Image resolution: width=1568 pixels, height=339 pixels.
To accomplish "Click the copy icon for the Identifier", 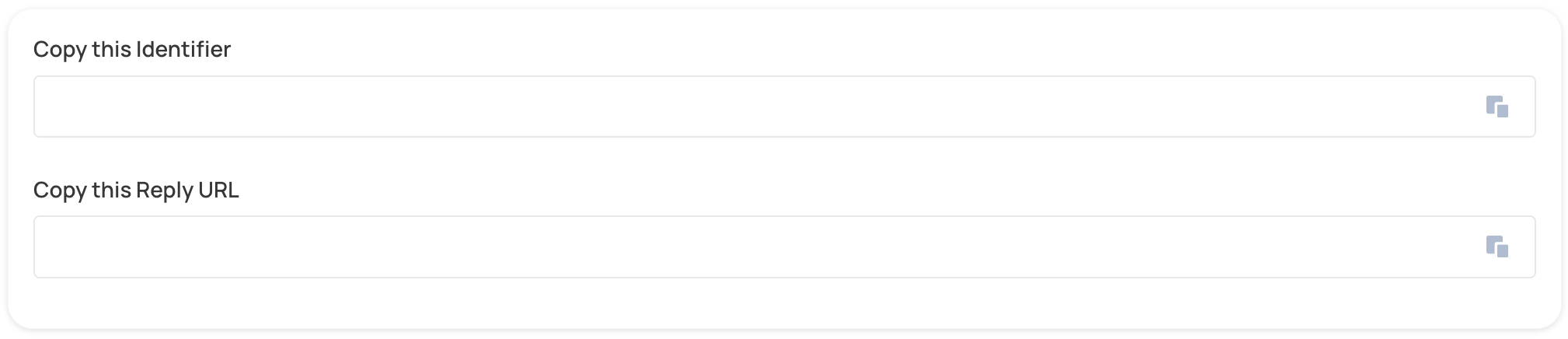I will pos(1497,107).
